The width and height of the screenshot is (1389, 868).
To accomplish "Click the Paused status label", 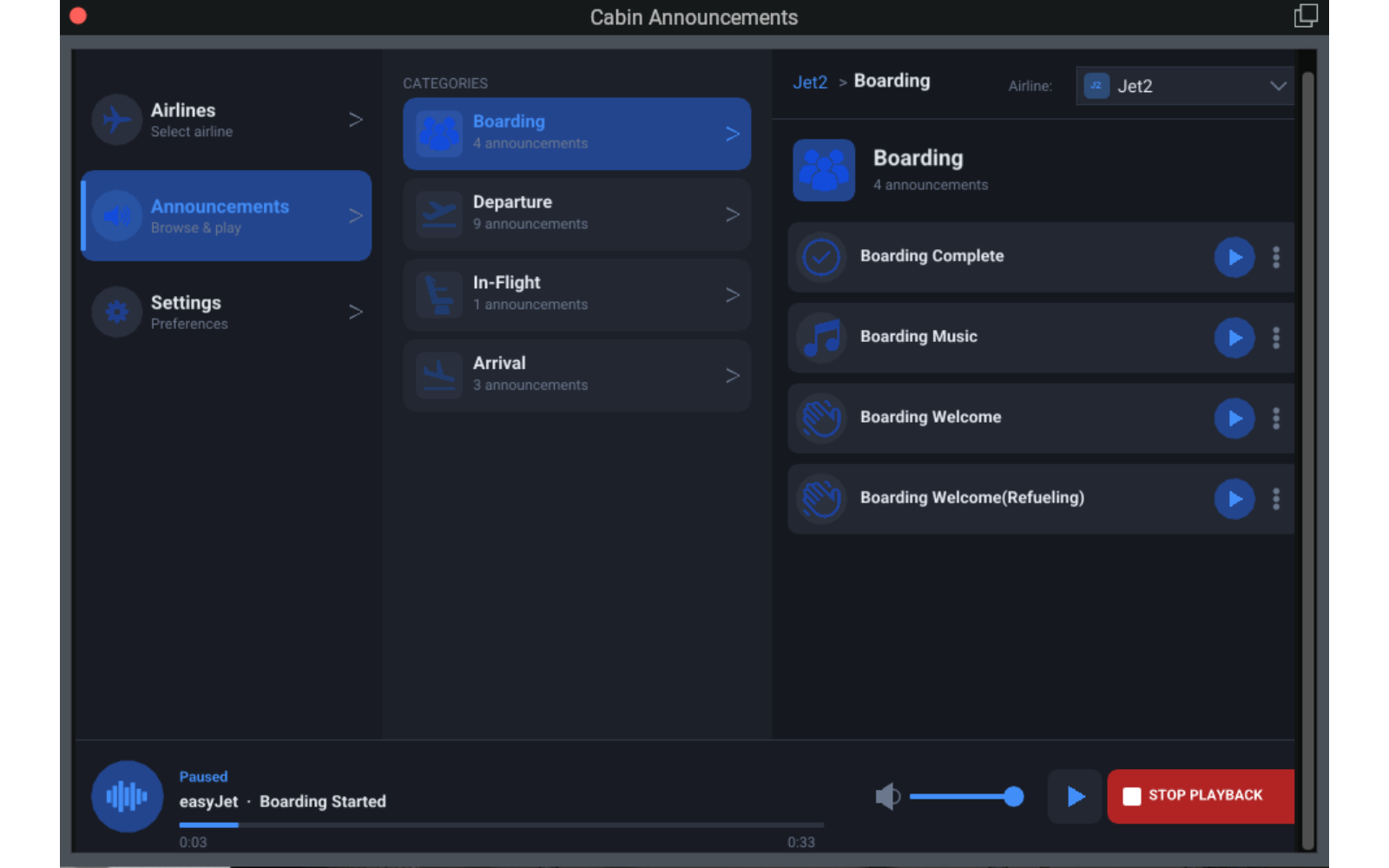I will (203, 777).
